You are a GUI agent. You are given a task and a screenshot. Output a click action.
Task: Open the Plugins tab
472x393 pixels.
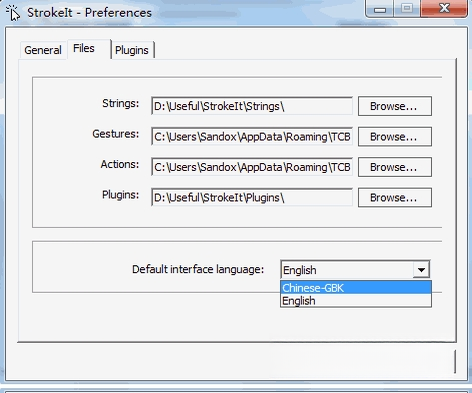132,50
